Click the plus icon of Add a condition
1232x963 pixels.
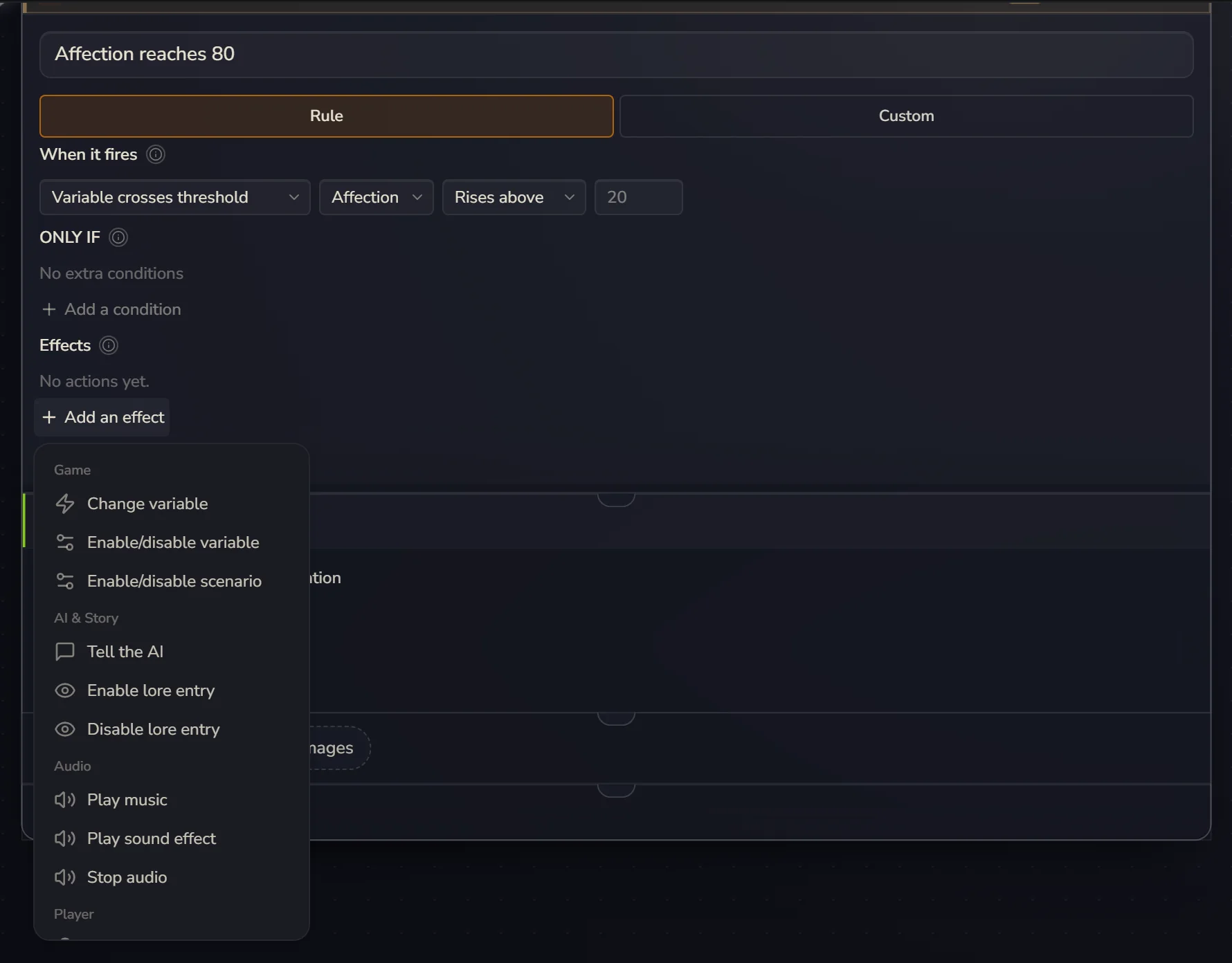point(48,309)
